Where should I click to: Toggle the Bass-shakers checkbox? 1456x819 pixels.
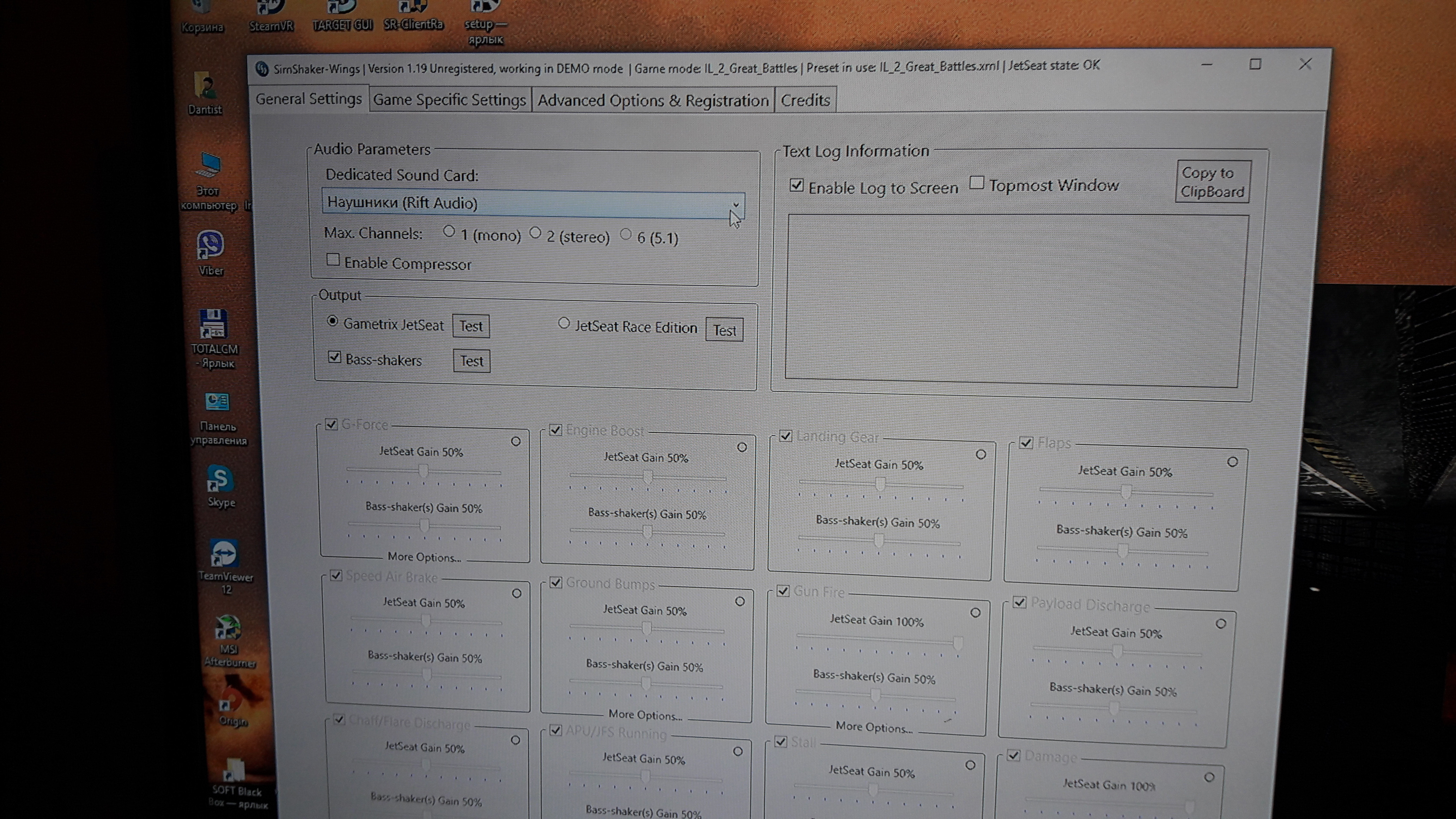point(335,357)
